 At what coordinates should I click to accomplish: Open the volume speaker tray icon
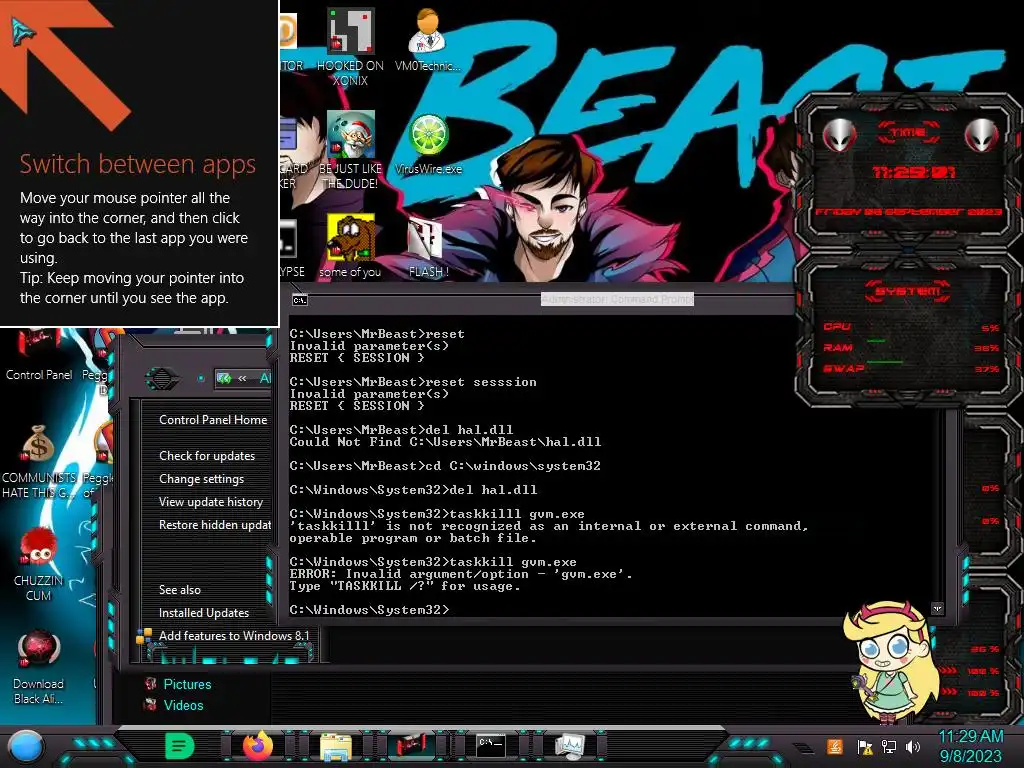(x=913, y=747)
